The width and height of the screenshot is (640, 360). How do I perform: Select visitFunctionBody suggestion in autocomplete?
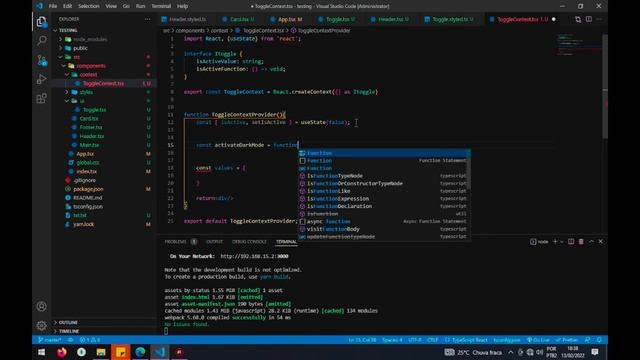click(383, 229)
